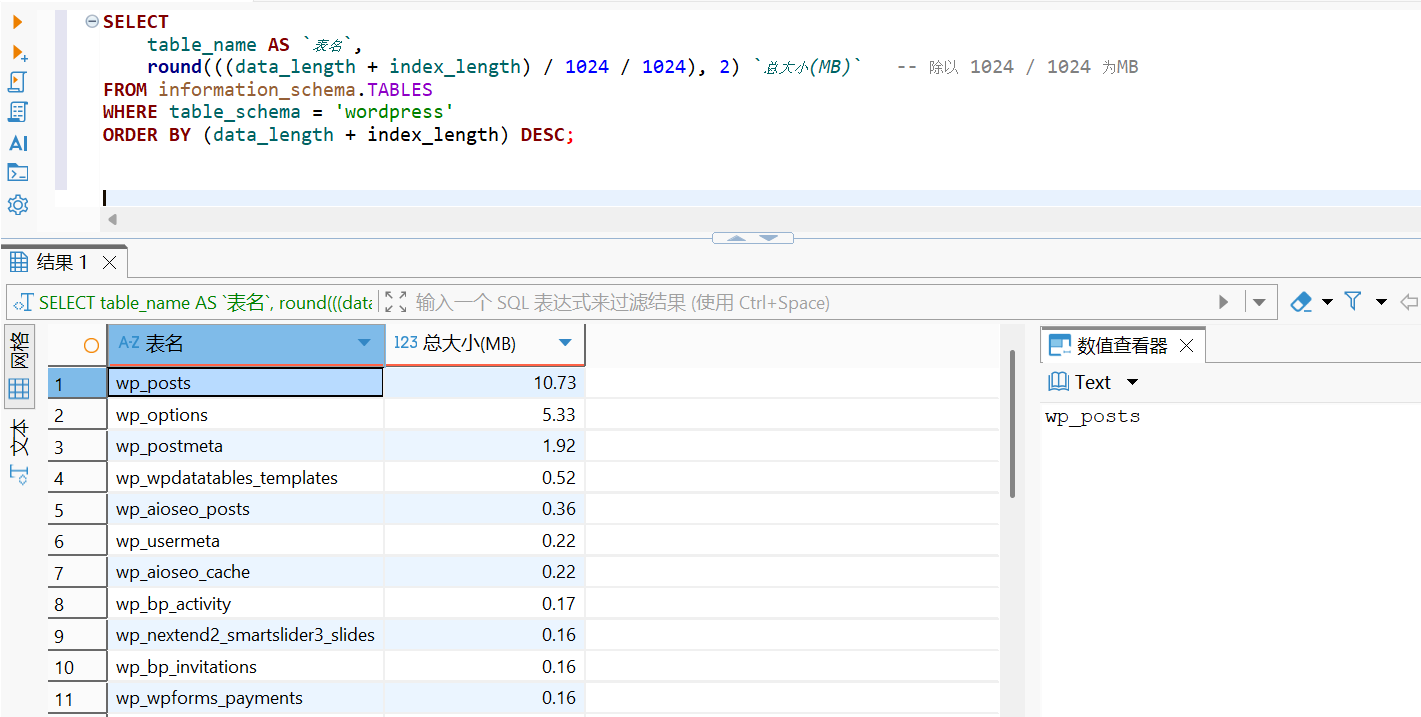Image resolution: width=1421 pixels, height=717 pixels.
Task: Switch to the 结果 1 tab
Action: [x=62, y=262]
